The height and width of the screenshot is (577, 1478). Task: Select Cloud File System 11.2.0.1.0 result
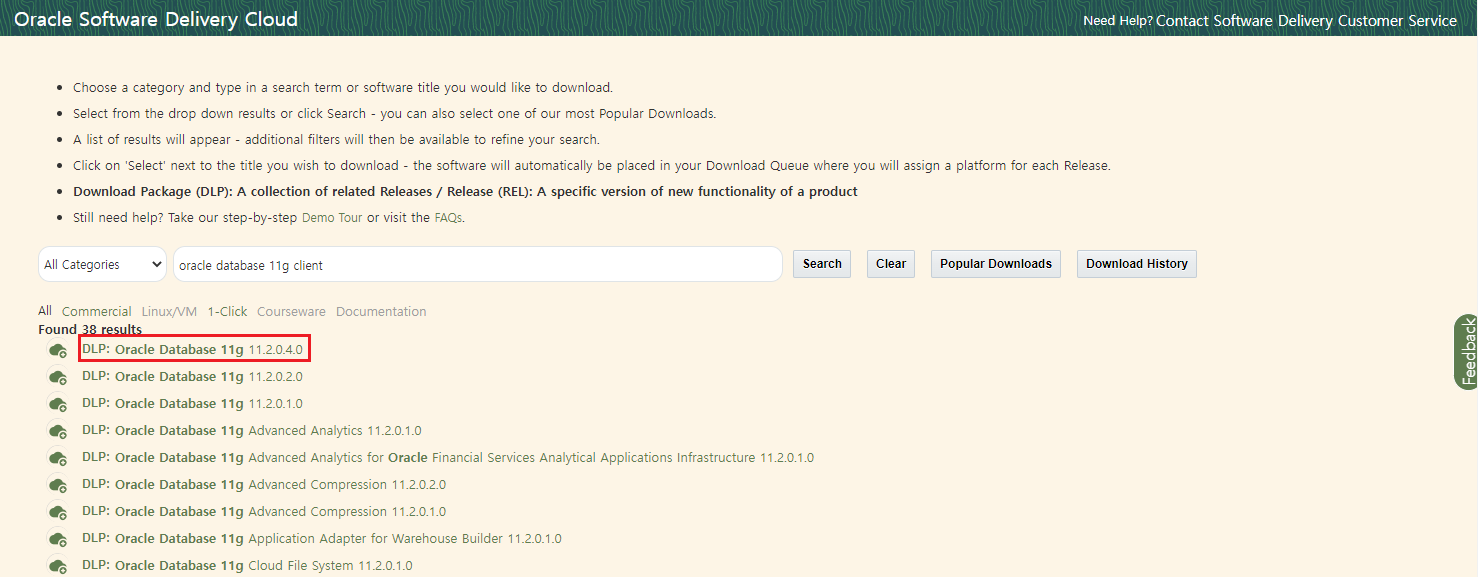click(247, 566)
